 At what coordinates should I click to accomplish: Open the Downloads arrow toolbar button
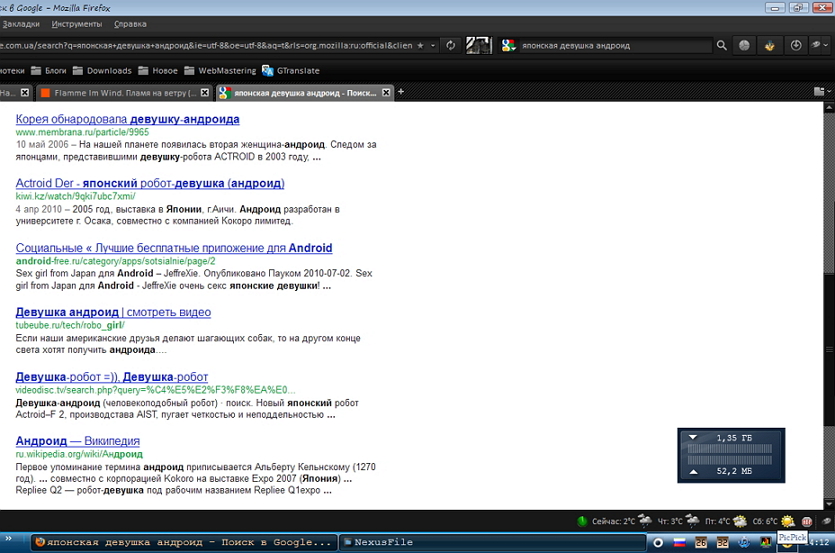[796, 46]
